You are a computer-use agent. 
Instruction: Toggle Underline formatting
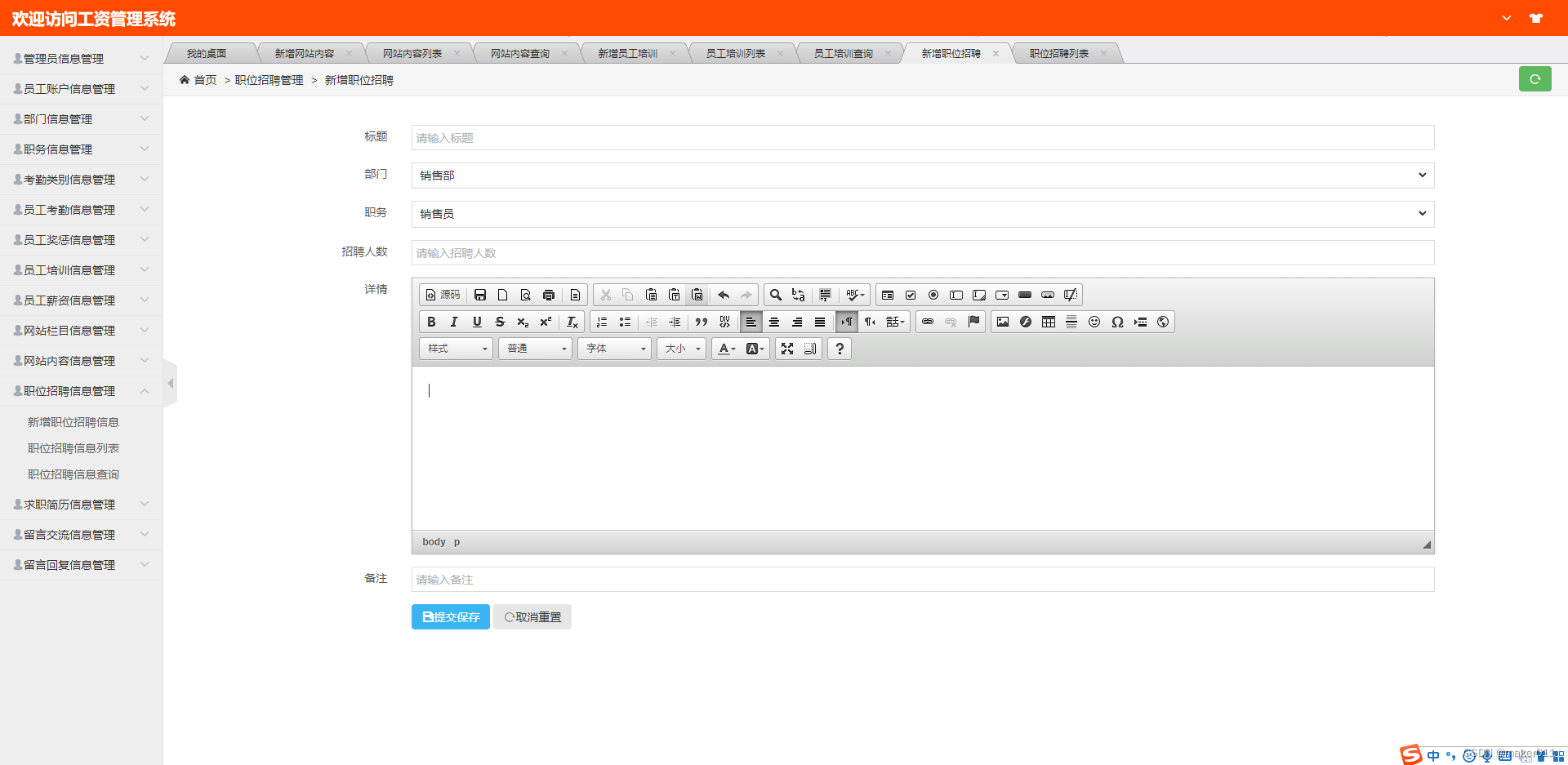click(x=477, y=322)
